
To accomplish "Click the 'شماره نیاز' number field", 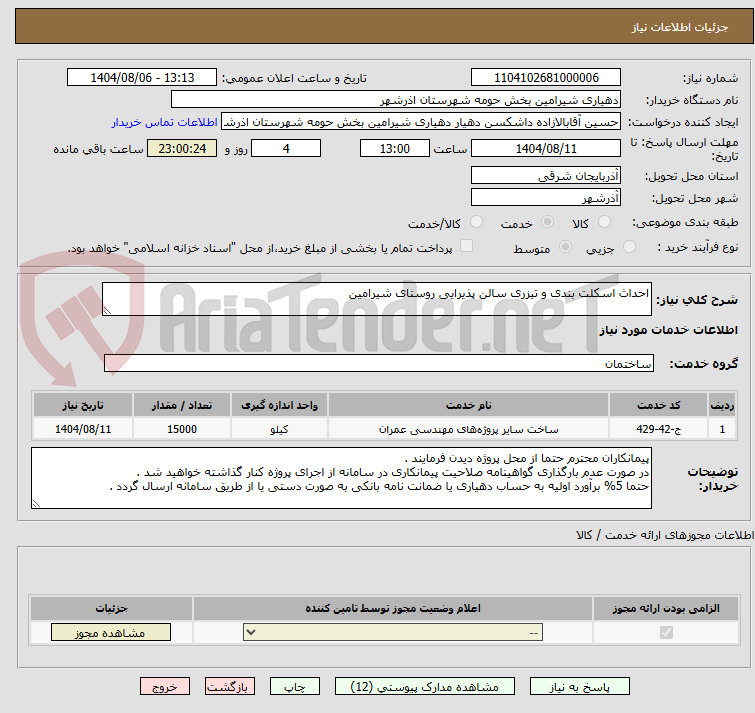I will pyautogui.click(x=545, y=78).
